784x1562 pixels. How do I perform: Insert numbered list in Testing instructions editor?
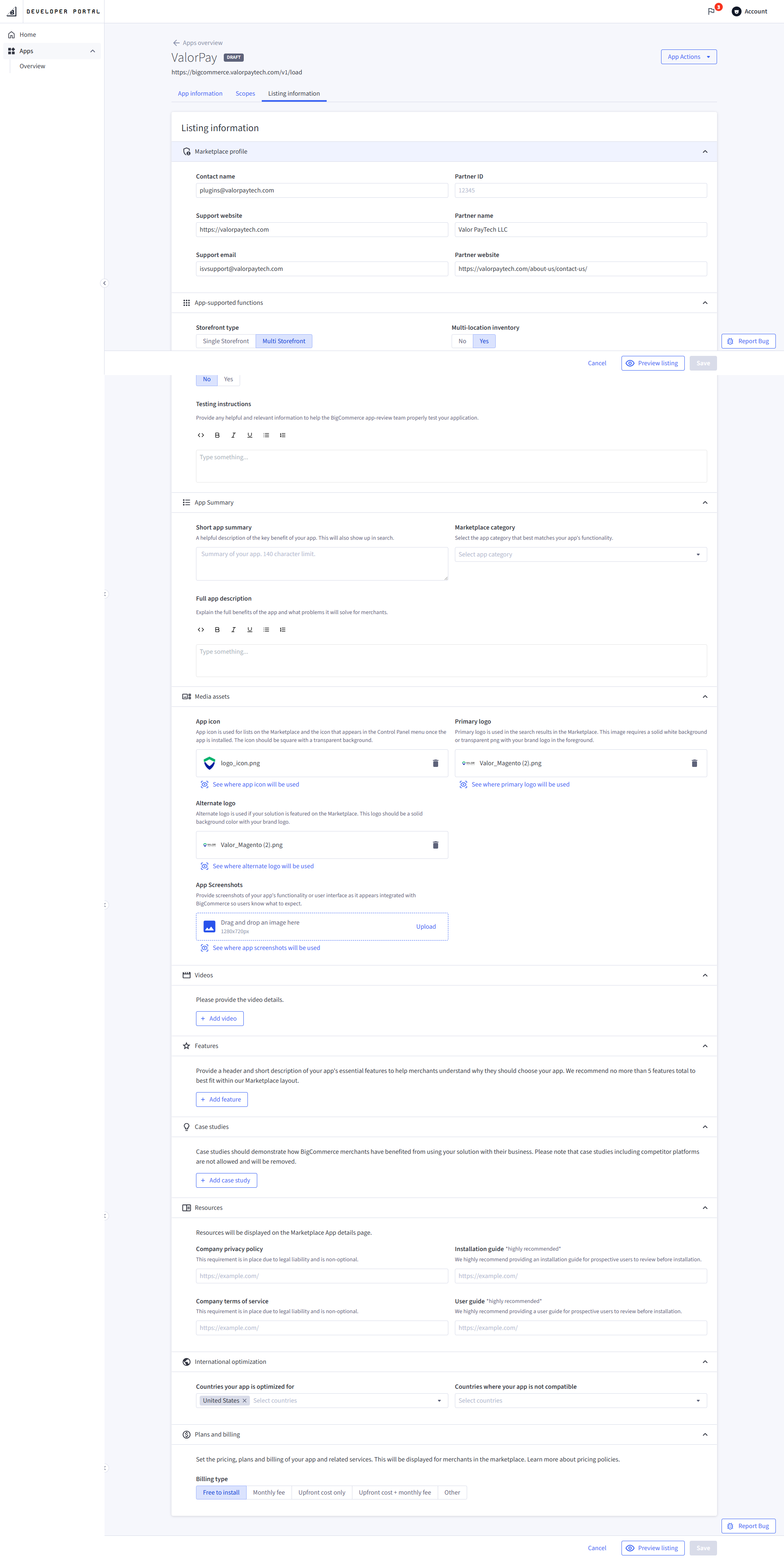(282, 436)
